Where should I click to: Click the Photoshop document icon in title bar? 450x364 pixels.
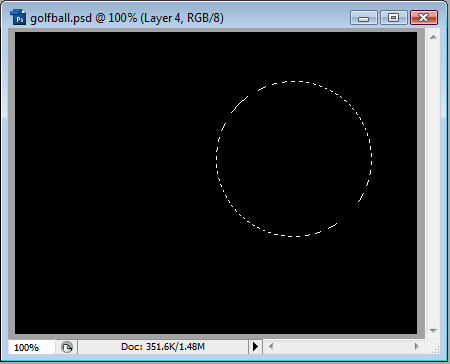tap(18, 17)
